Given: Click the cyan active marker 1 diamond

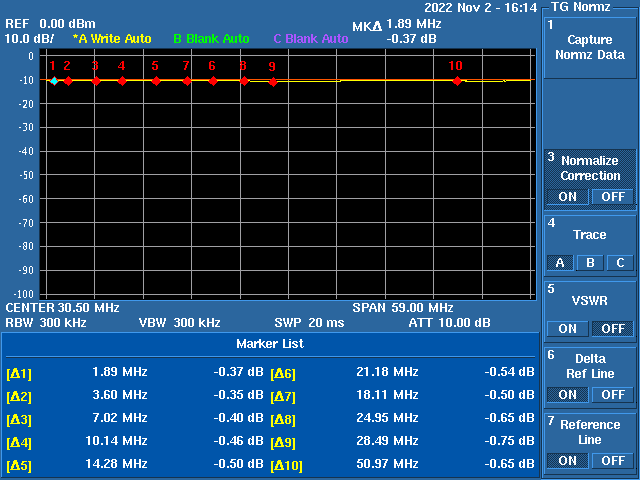Looking at the screenshot, I should pos(54,81).
